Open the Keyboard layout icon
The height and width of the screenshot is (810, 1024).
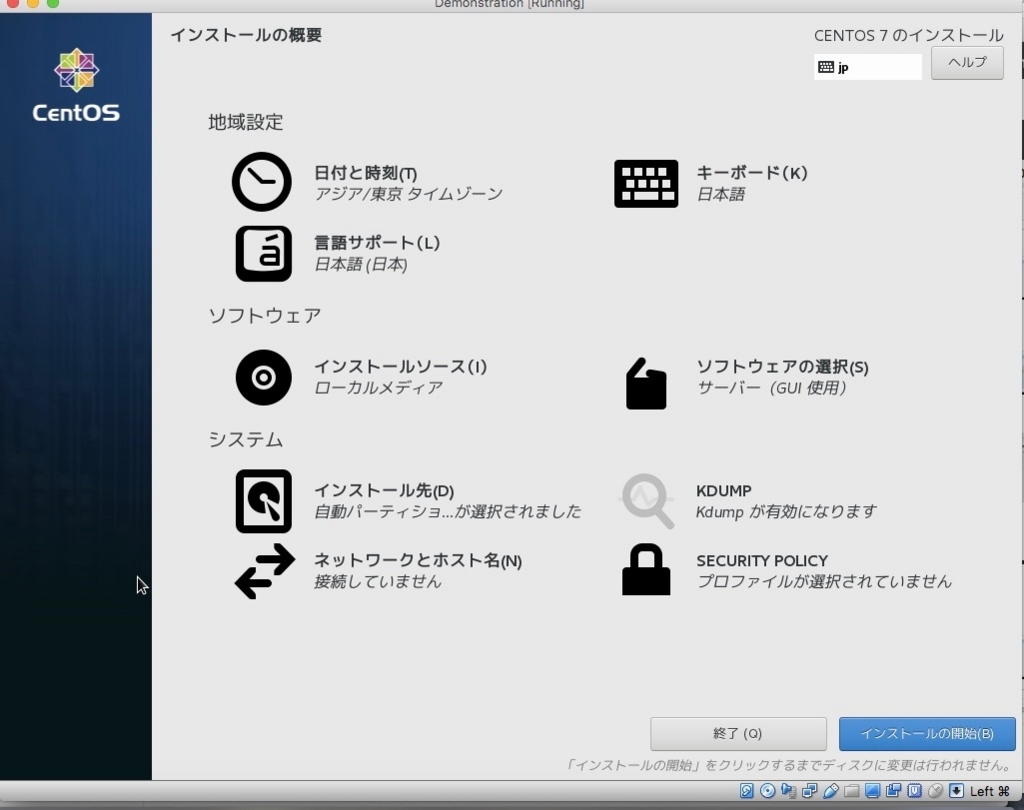(646, 184)
